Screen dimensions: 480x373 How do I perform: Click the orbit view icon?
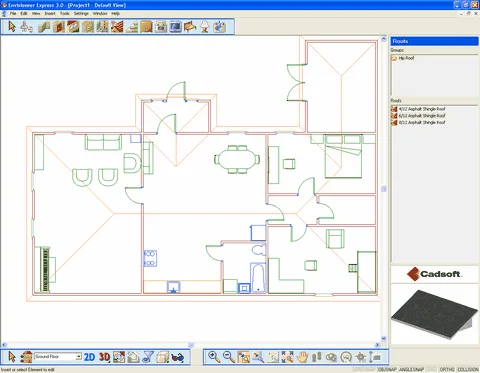(346, 357)
